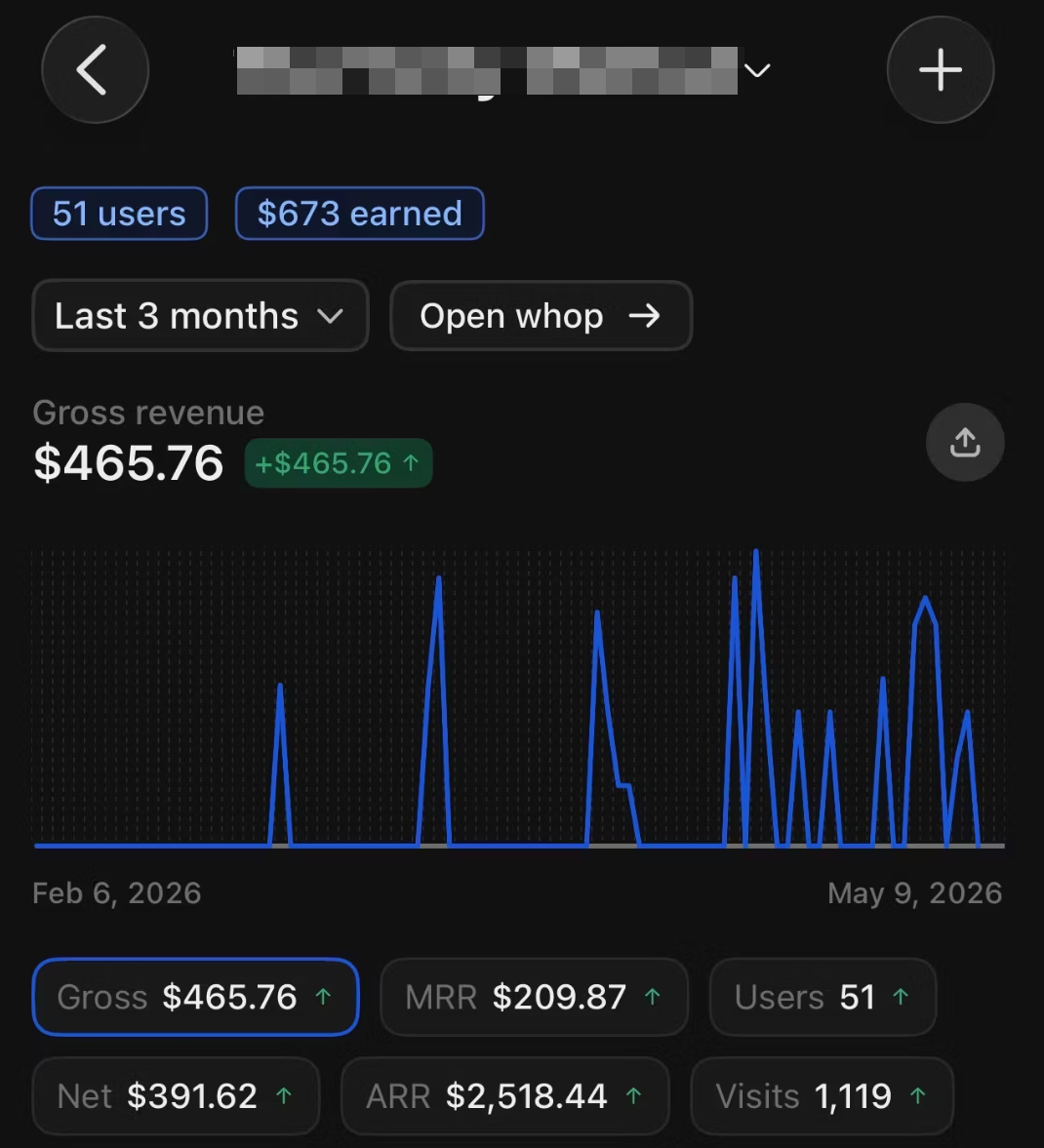Tap the tallest peak on revenue chart
Screen dimensions: 1044x1148
click(755, 553)
